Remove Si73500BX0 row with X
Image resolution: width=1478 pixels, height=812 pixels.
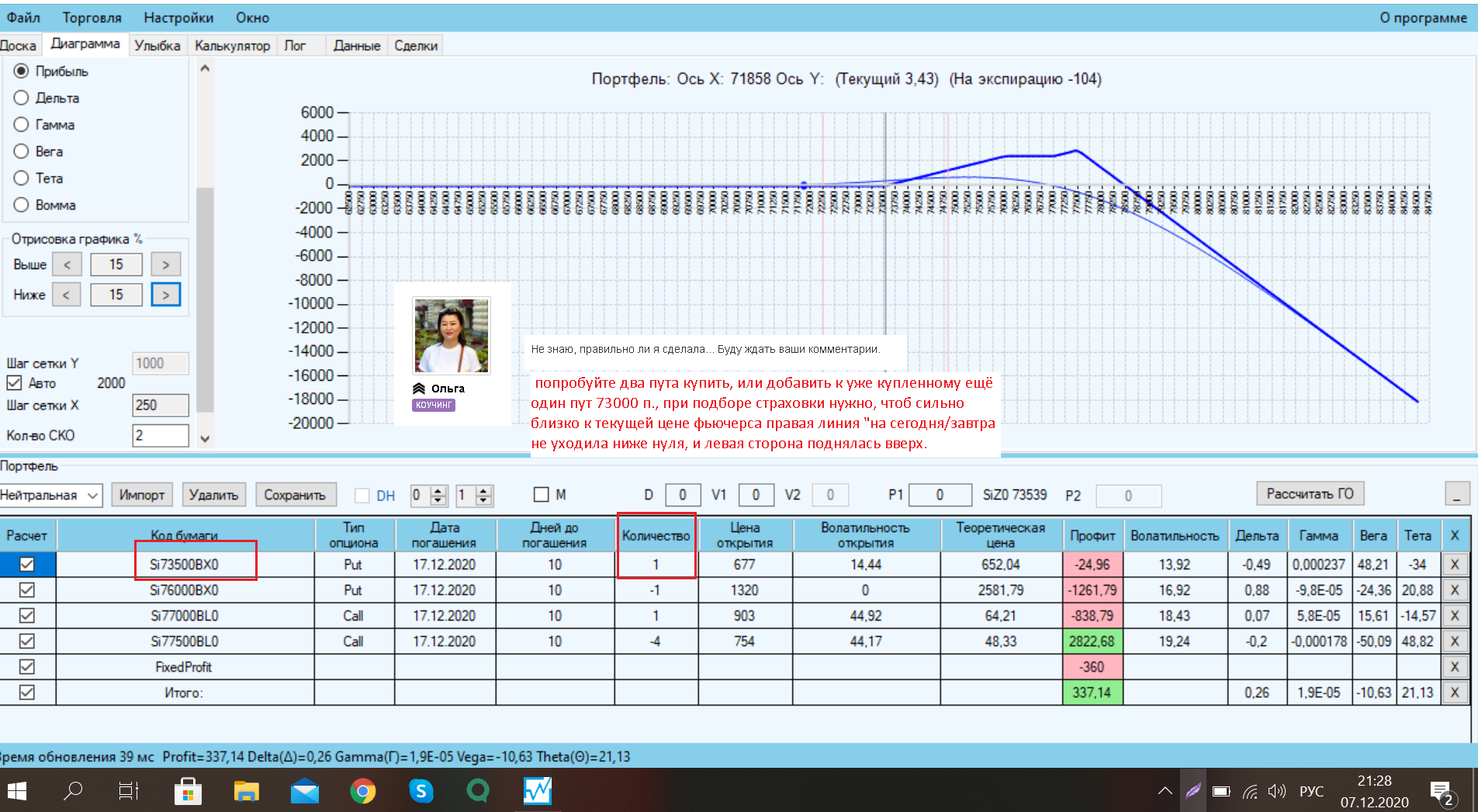(1455, 565)
